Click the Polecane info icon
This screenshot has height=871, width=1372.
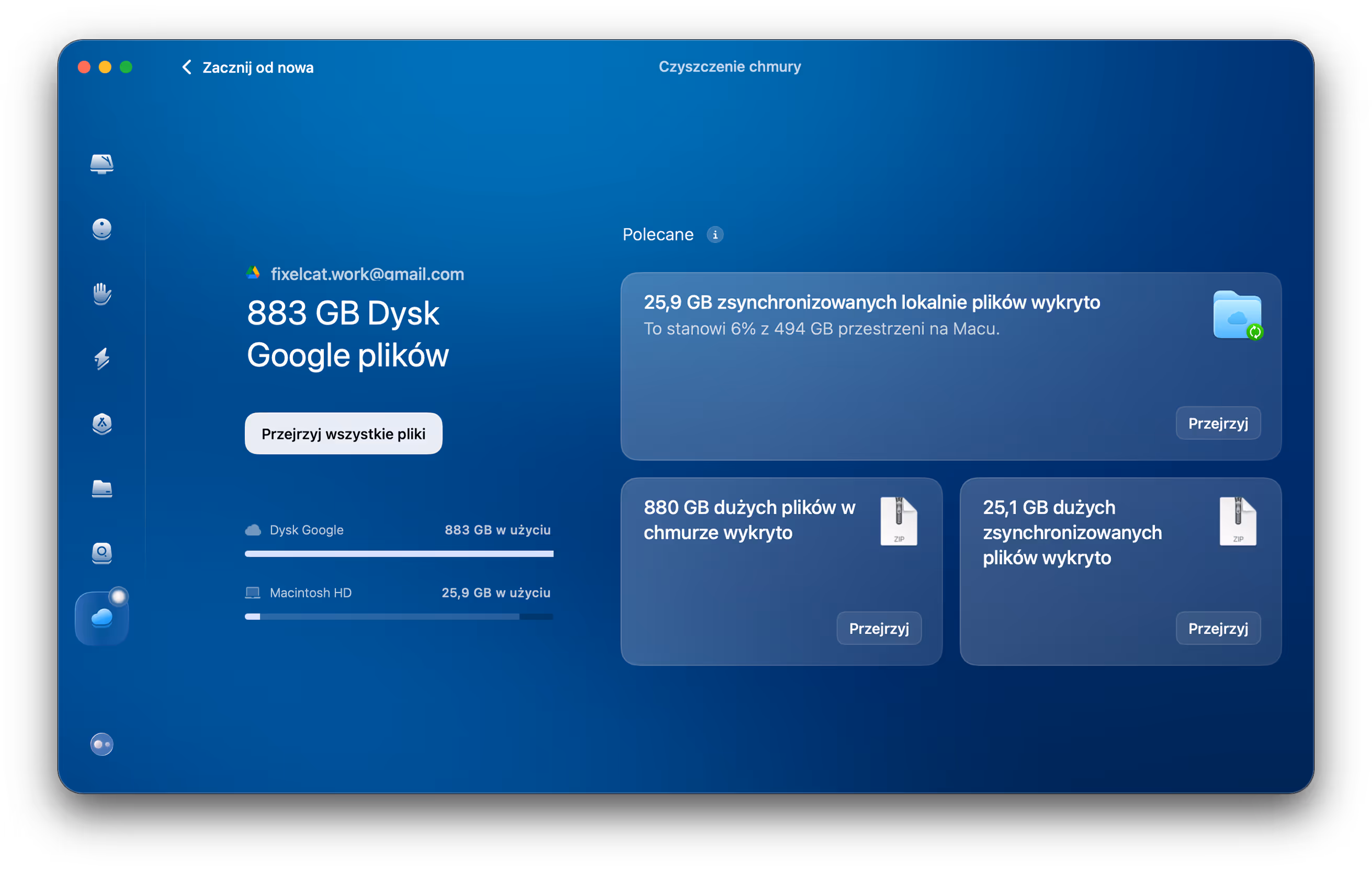click(x=715, y=235)
